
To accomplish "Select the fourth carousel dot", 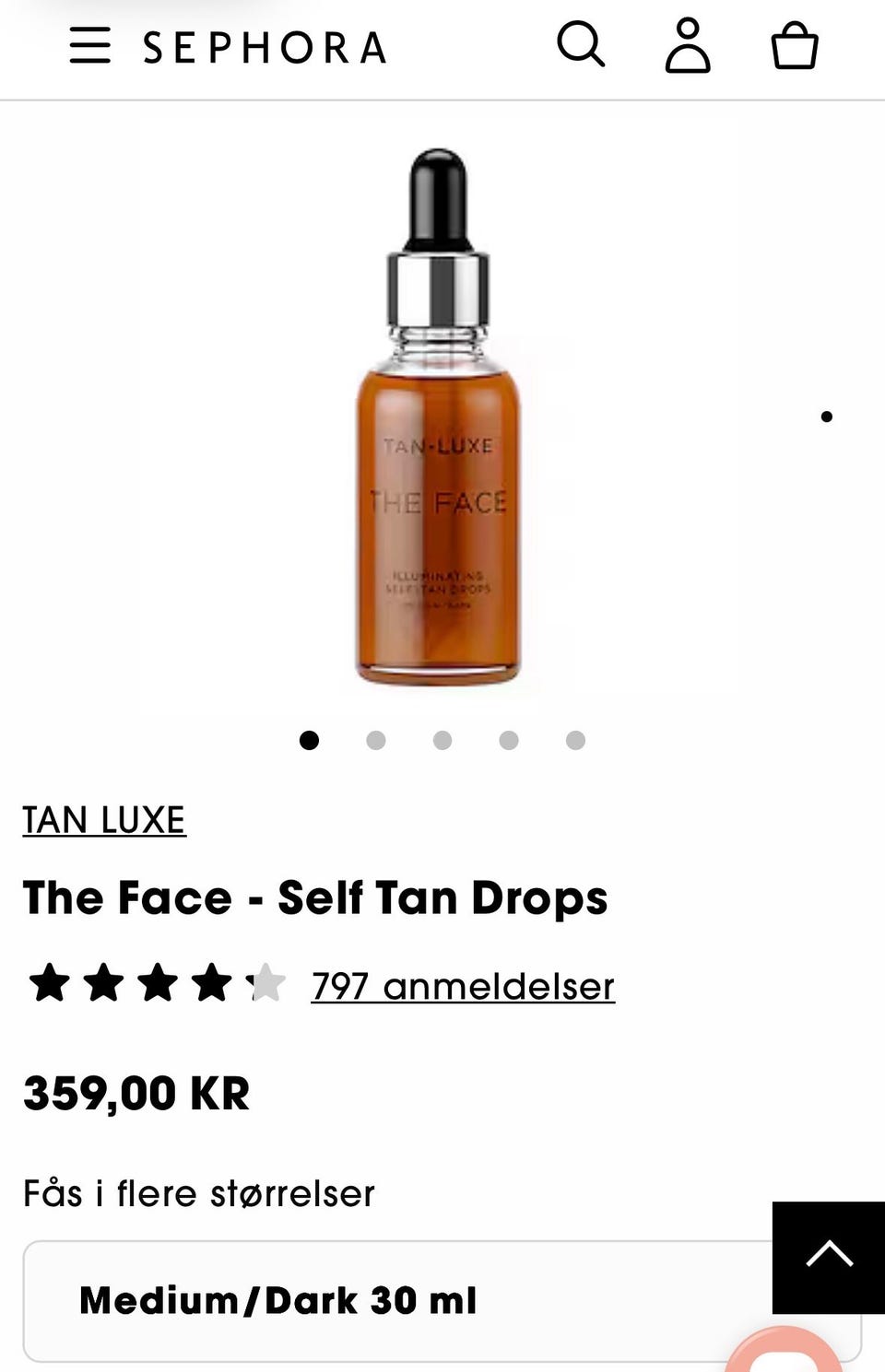I will point(509,740).
